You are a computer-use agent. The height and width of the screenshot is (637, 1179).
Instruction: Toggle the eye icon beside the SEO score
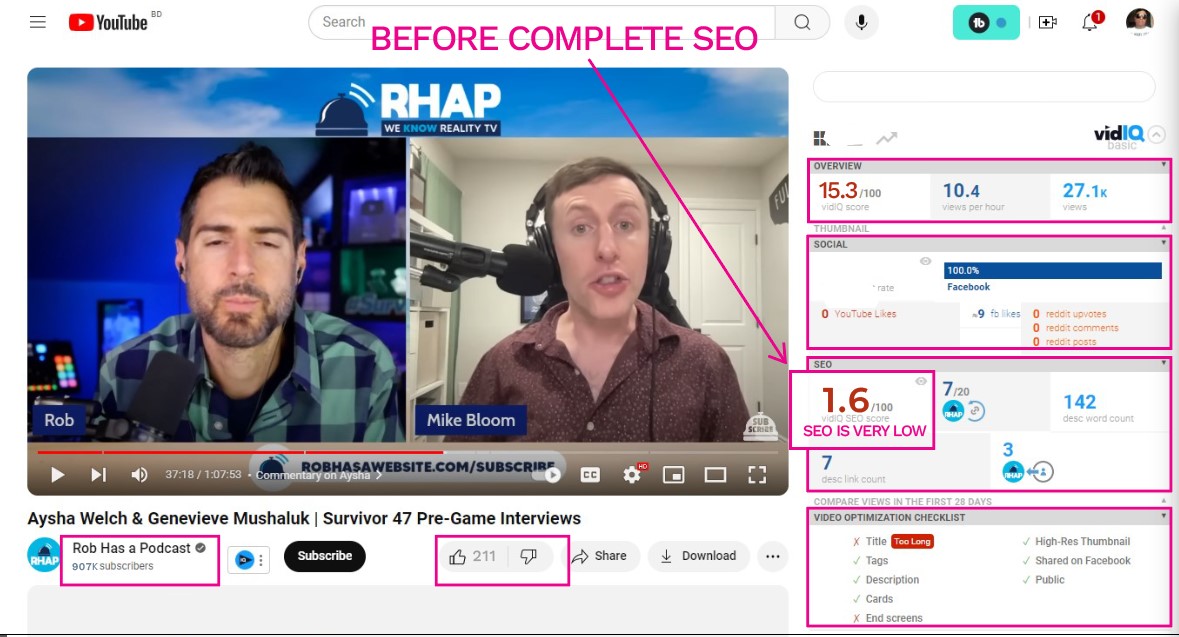921,381
